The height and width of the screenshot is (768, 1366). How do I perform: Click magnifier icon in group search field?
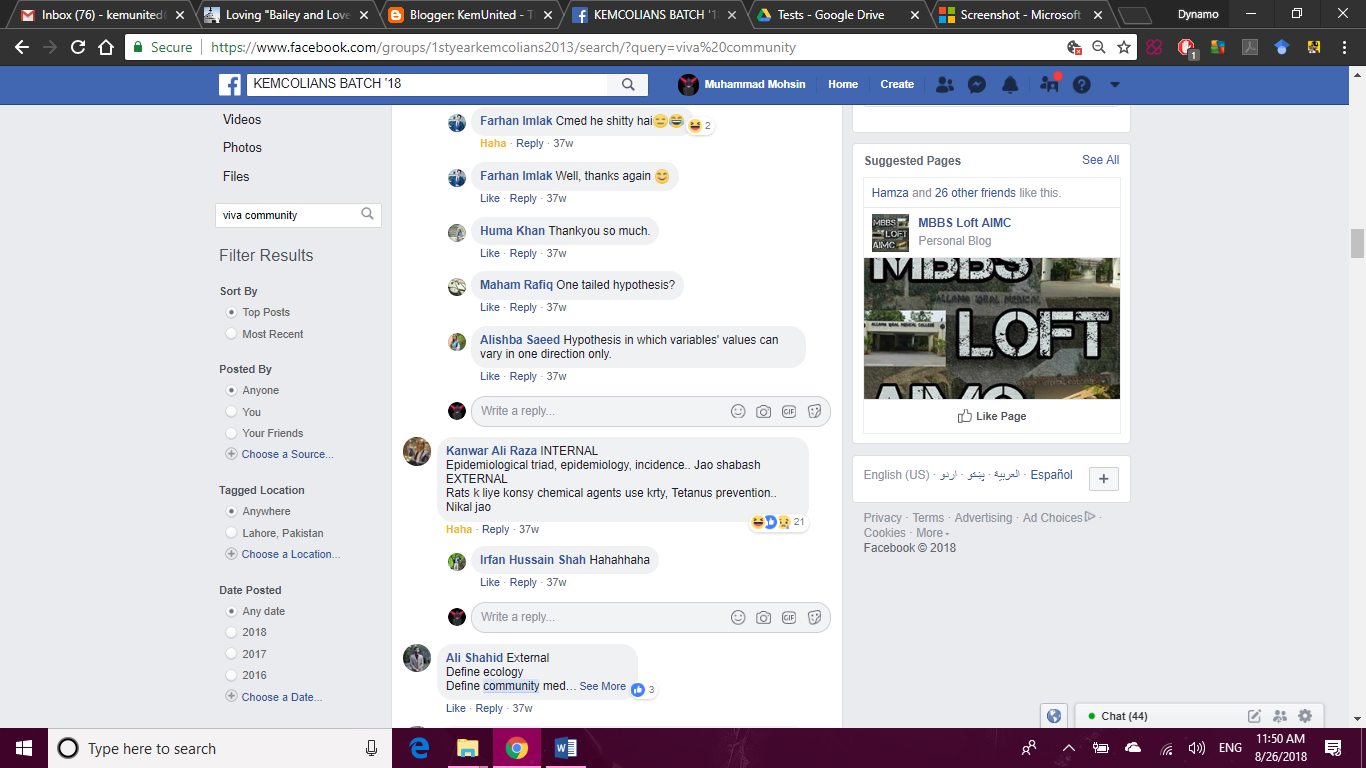point(367,214)
